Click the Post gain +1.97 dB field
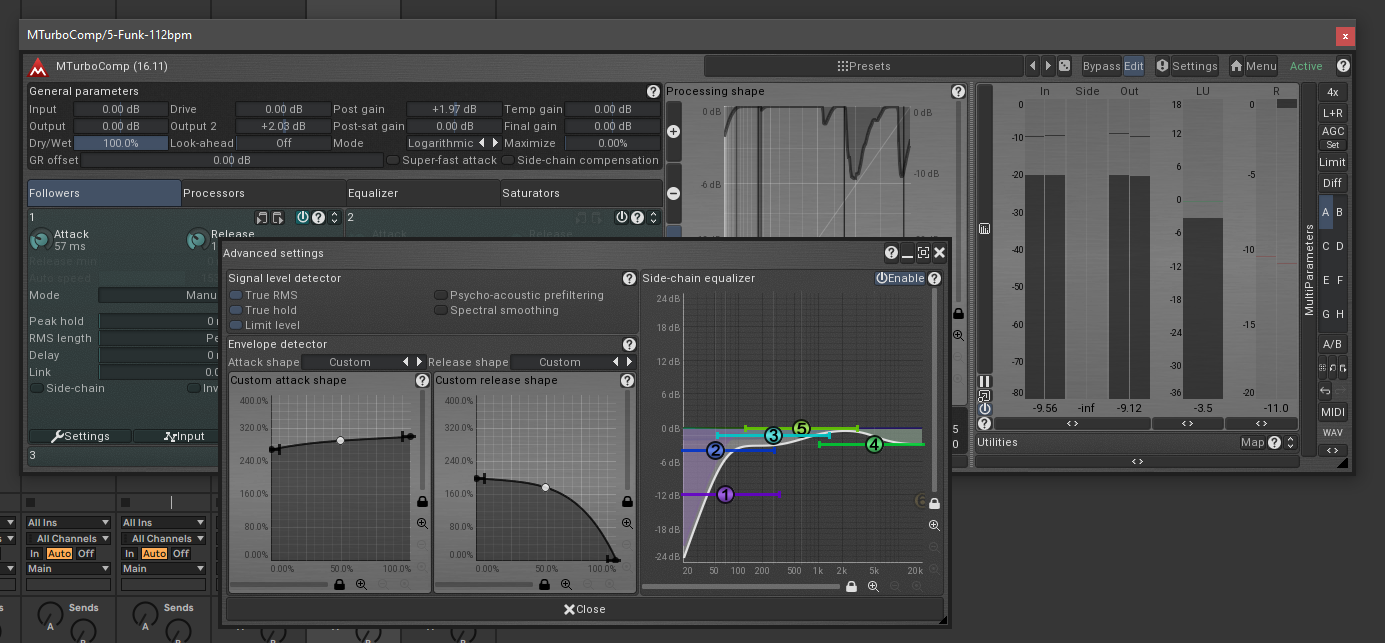The image size is (1385, 643). coord(453,109)
